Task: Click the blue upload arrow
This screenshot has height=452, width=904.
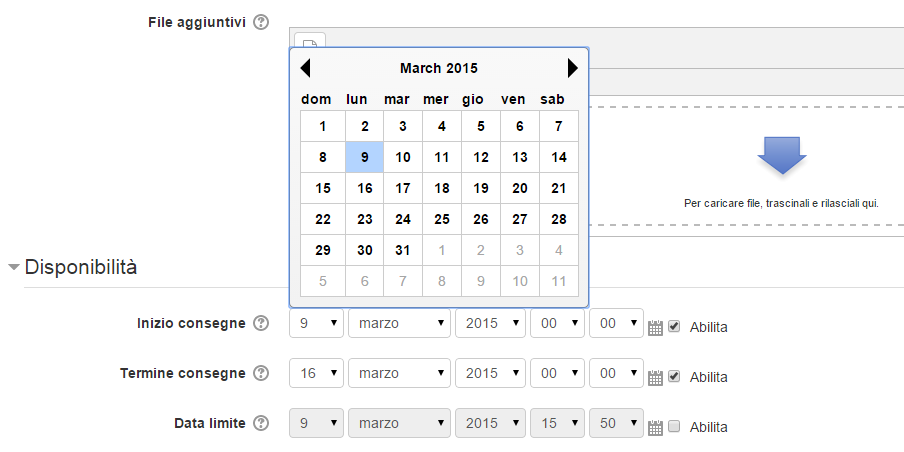Action: tap(782, 155)
